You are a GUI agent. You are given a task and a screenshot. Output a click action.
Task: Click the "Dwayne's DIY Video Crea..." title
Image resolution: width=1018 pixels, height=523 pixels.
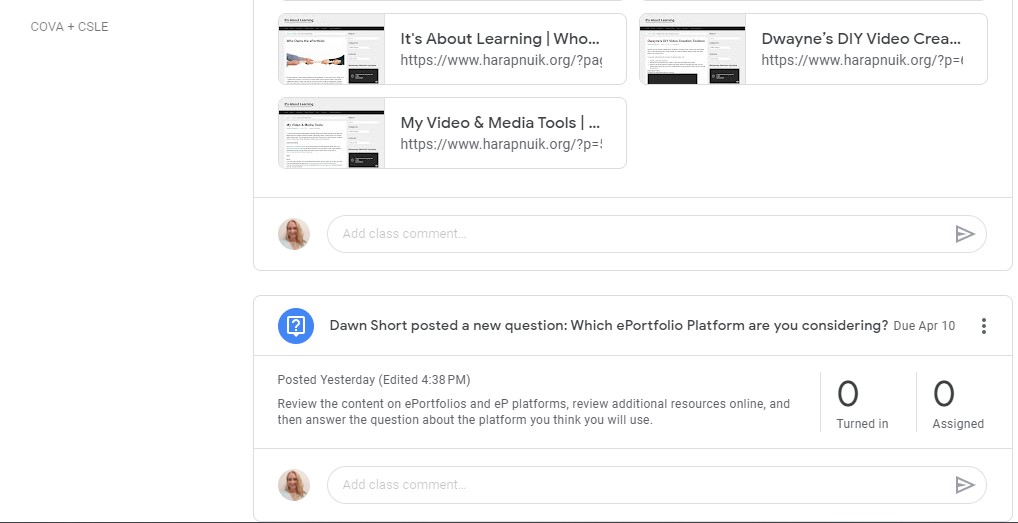[x=861, y=39]
